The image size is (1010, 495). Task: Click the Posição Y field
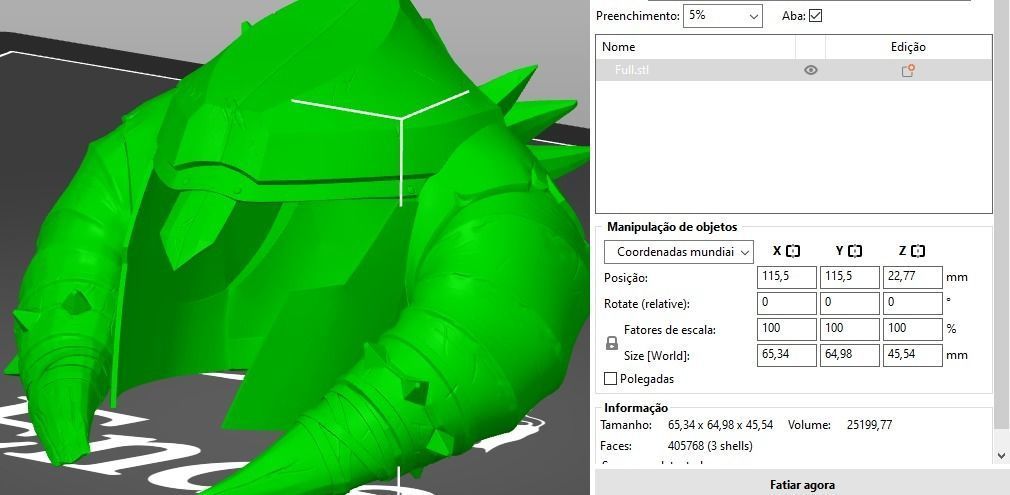(x=850, y=277)
